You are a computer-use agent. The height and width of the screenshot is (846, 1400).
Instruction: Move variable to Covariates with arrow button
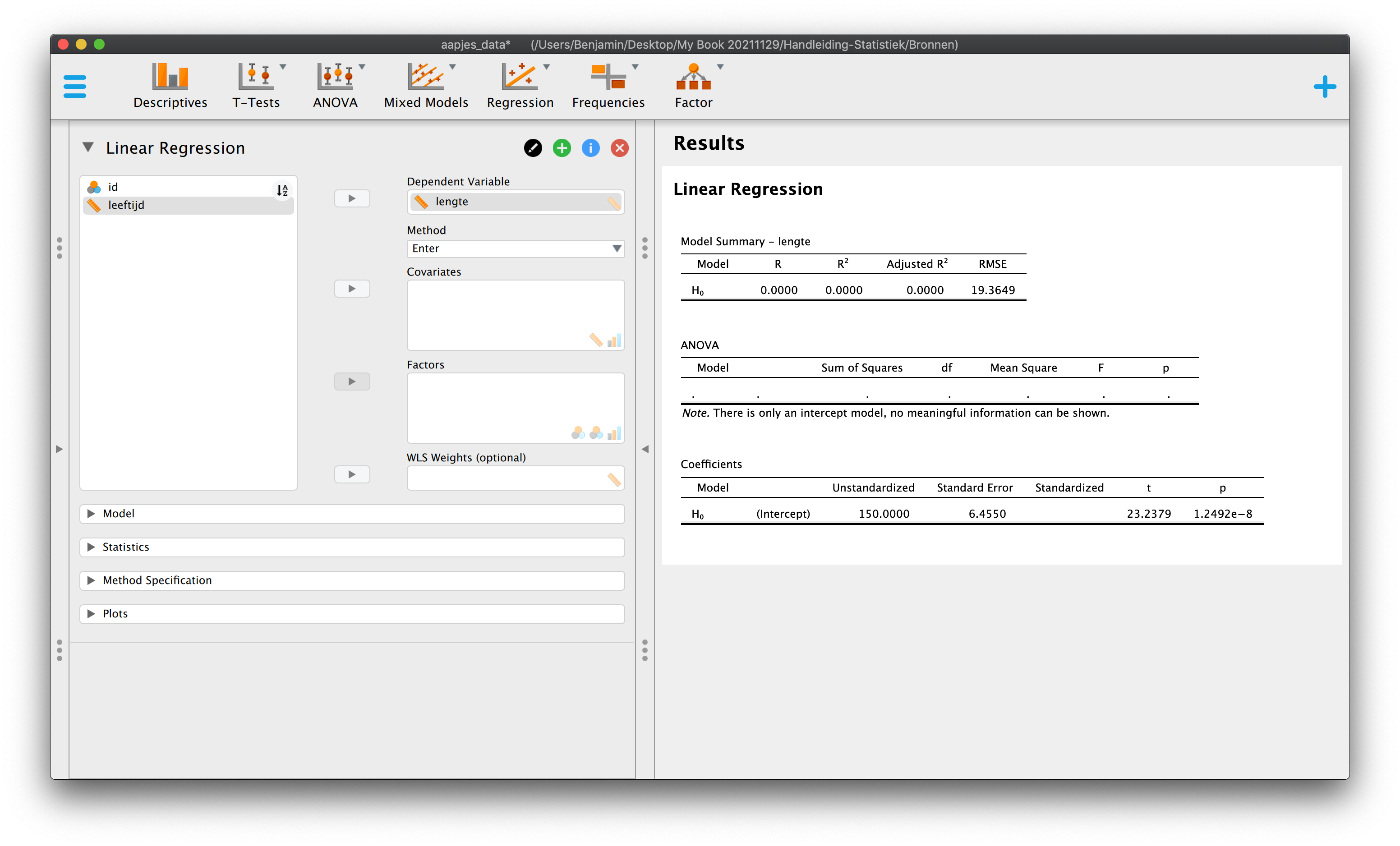[352, 289]
